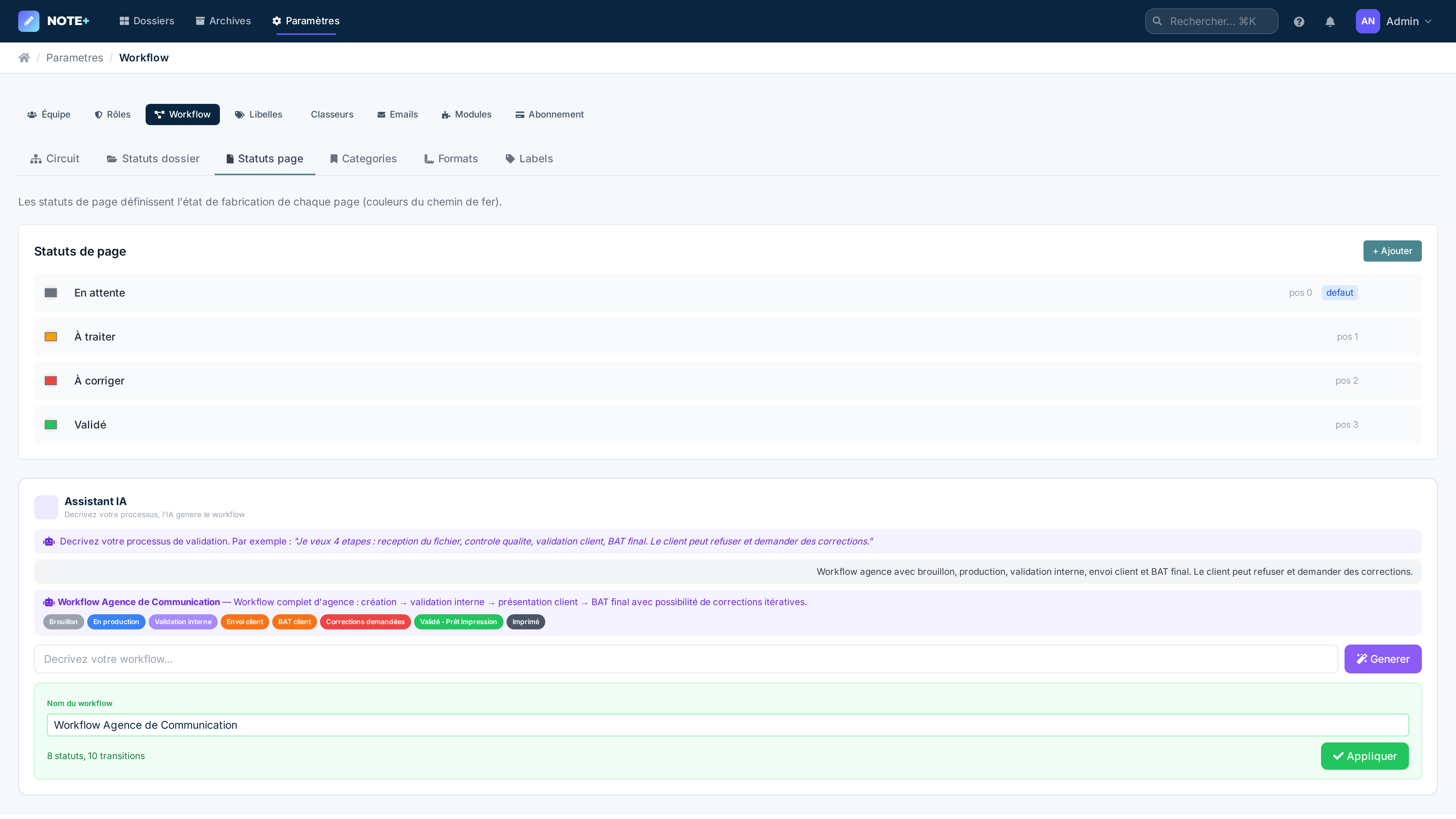
Task: Switch to the Abonnement tab
Action: 548,114
